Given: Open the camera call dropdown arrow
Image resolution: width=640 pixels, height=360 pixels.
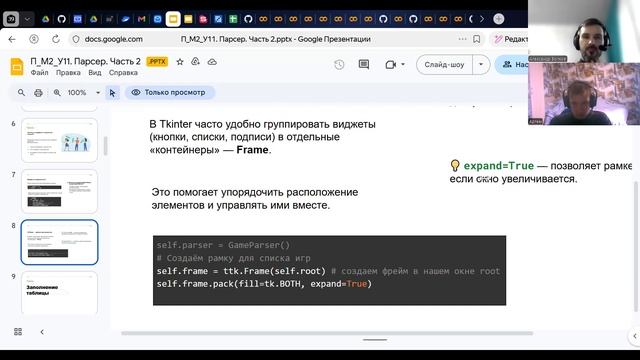Looking at the screenshot, I should click(403, 64).
